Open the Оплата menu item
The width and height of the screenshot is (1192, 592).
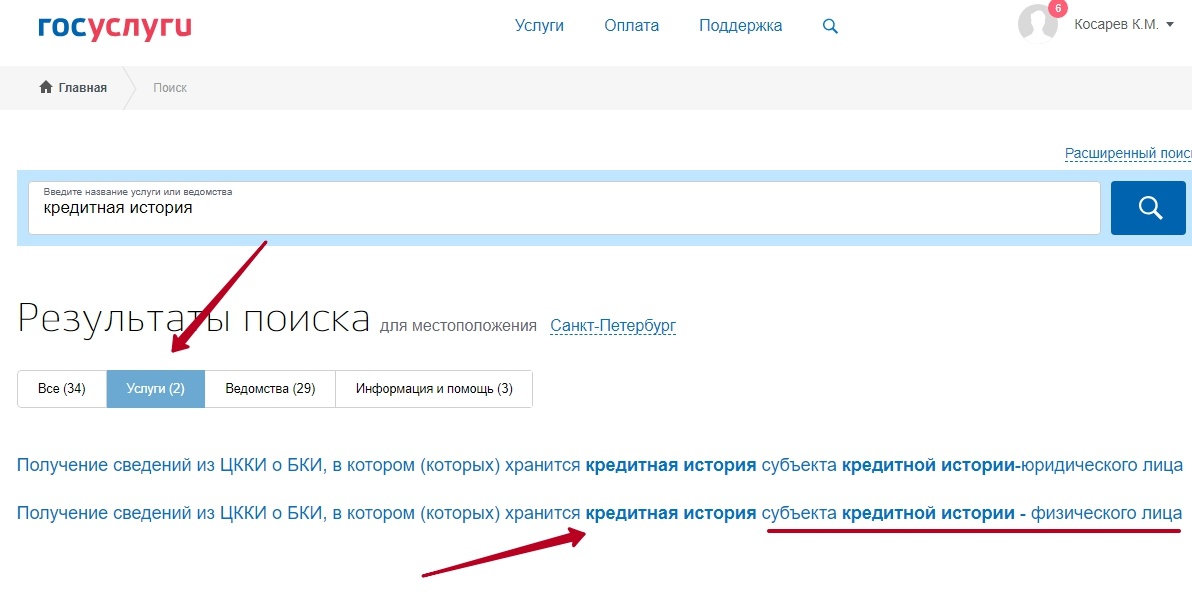631,25
